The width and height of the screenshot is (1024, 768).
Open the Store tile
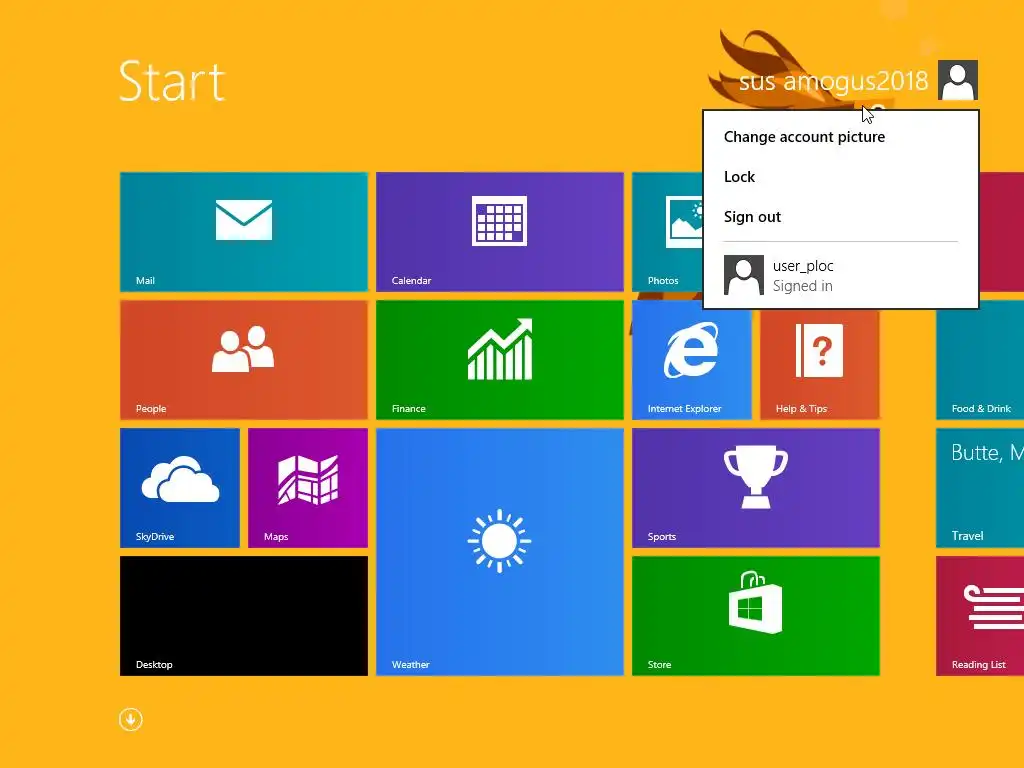(756, 616)
